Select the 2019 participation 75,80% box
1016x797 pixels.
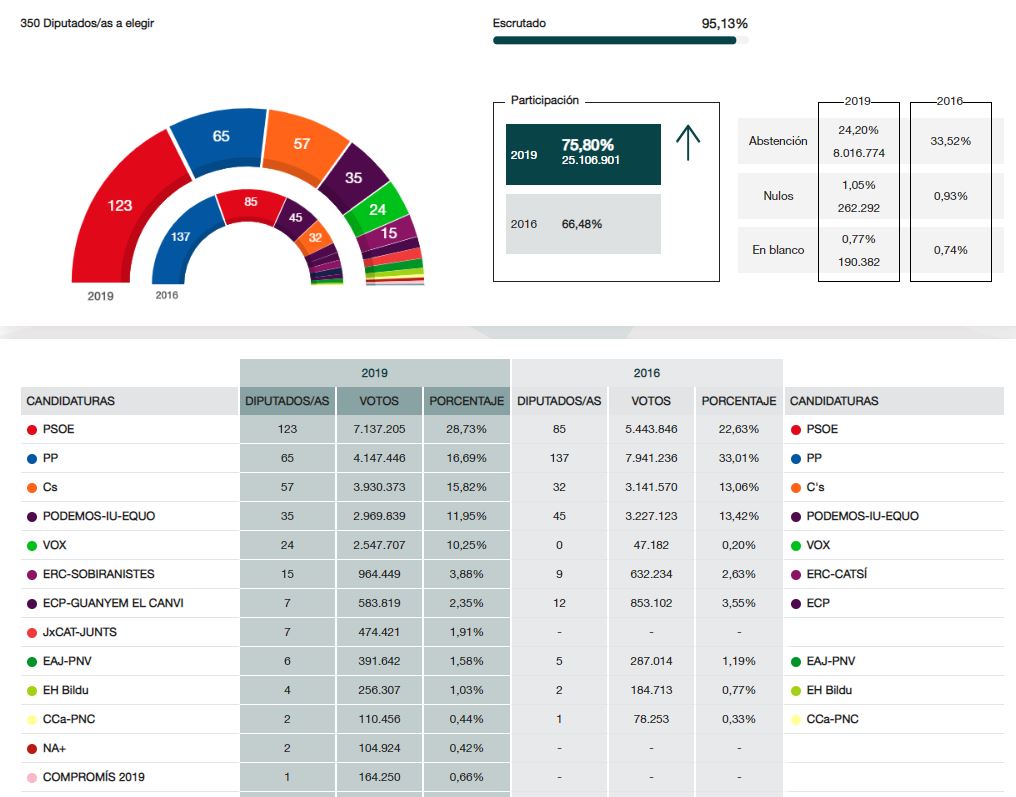[583, 154]
